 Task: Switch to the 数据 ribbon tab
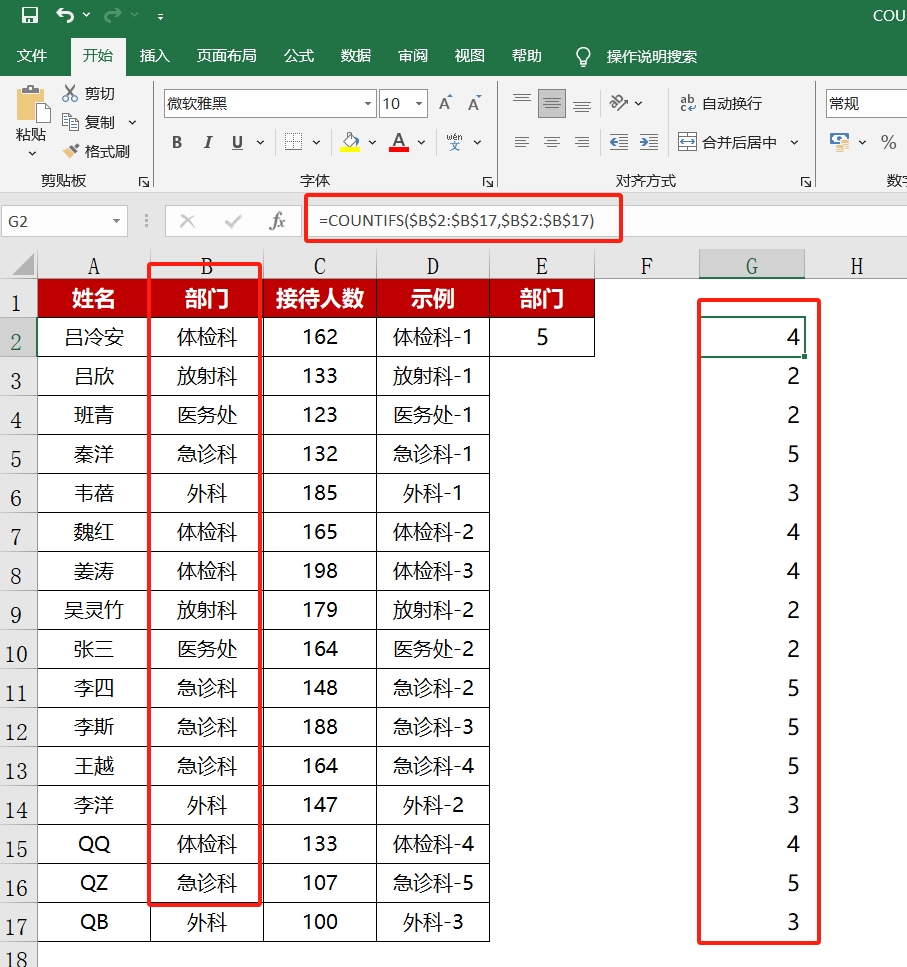point(356,56)
